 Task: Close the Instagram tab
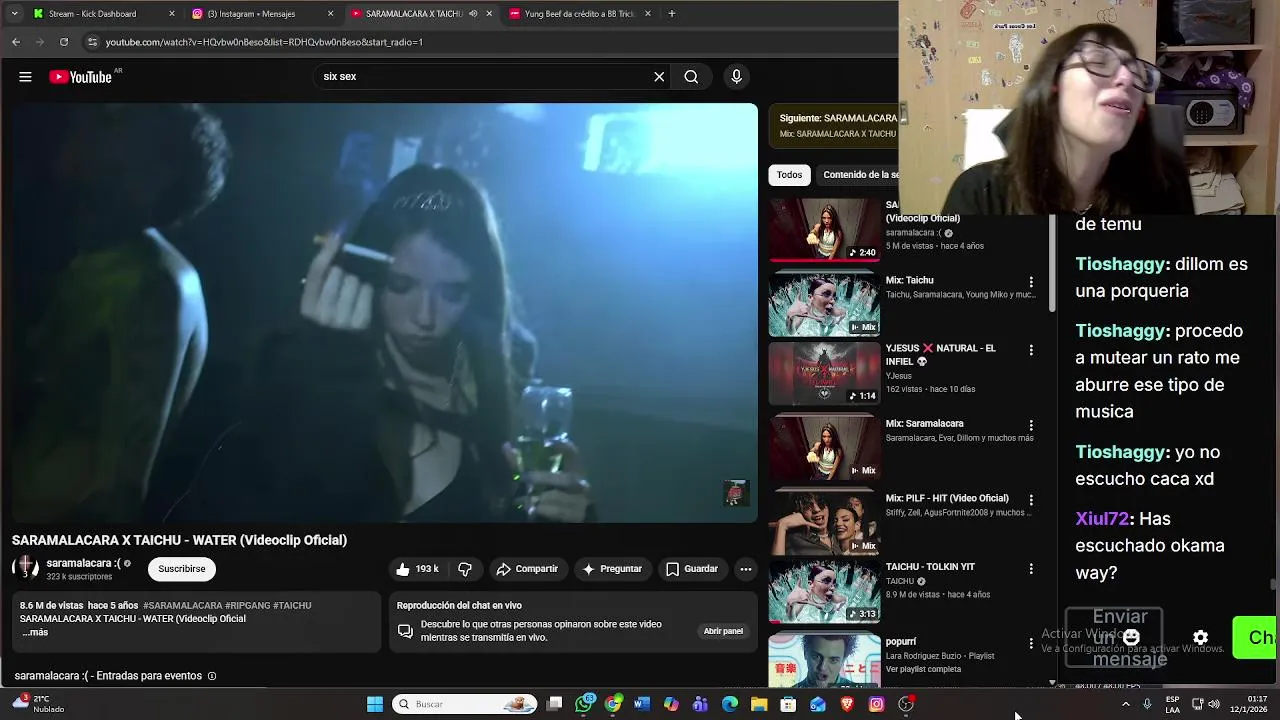(x=330, y=14)
